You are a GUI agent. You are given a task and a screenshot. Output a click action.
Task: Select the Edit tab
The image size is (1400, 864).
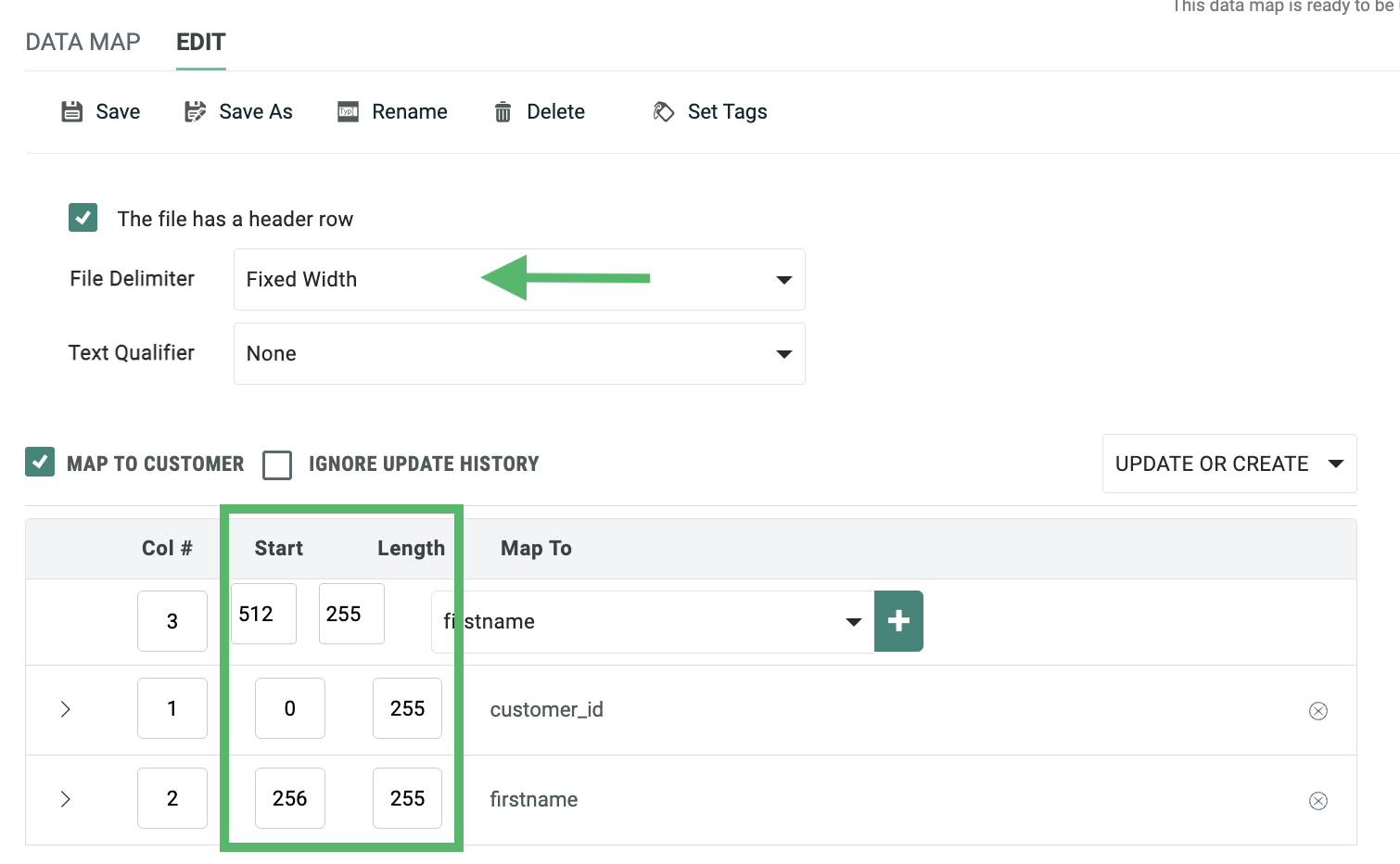coord(200,43)
